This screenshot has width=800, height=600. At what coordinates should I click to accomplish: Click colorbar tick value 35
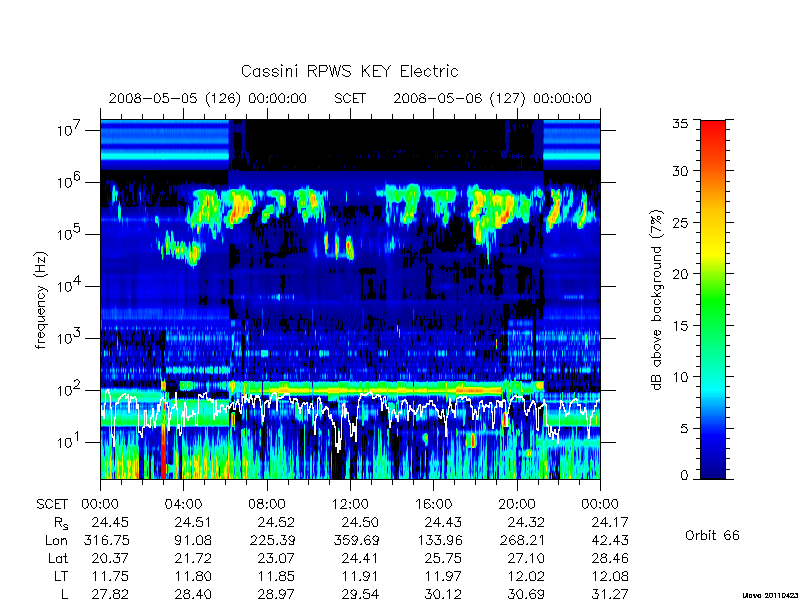[x=681, y=124]
